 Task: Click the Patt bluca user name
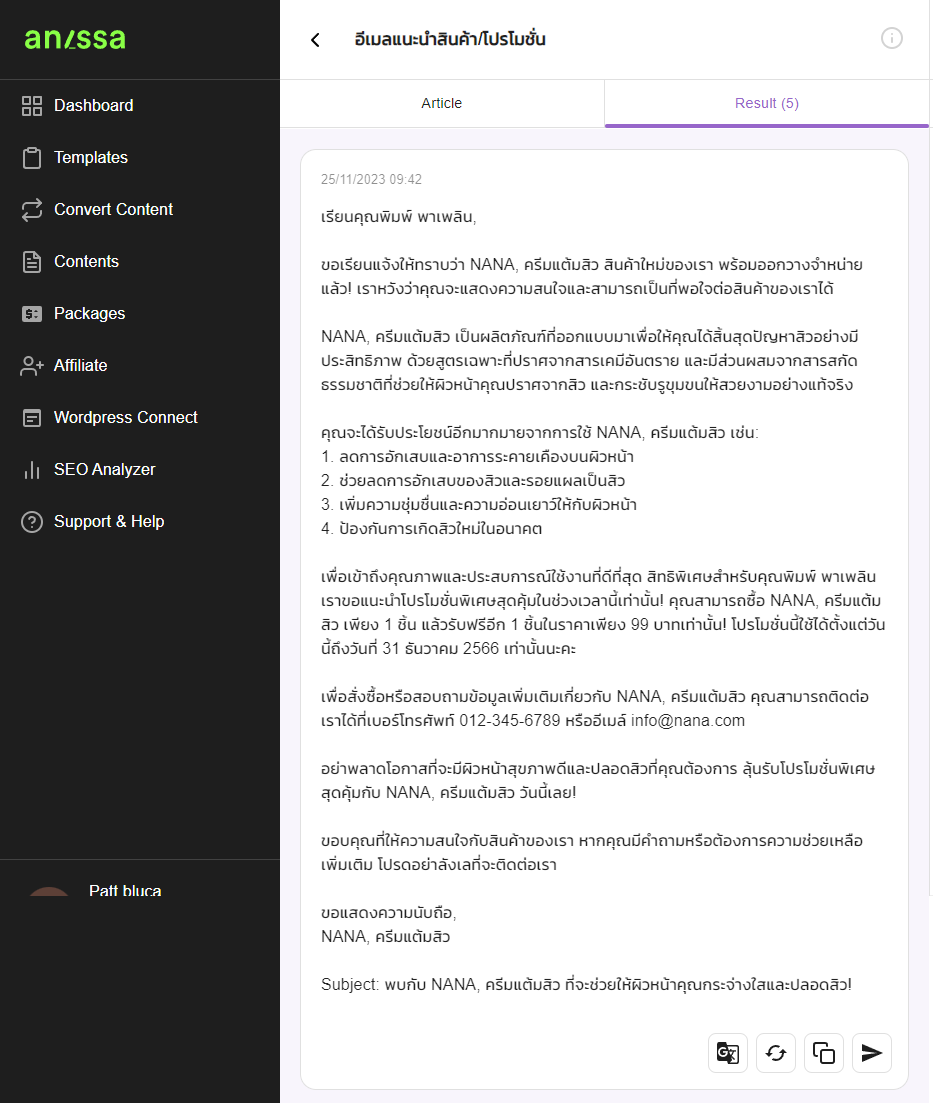(125, 891)
